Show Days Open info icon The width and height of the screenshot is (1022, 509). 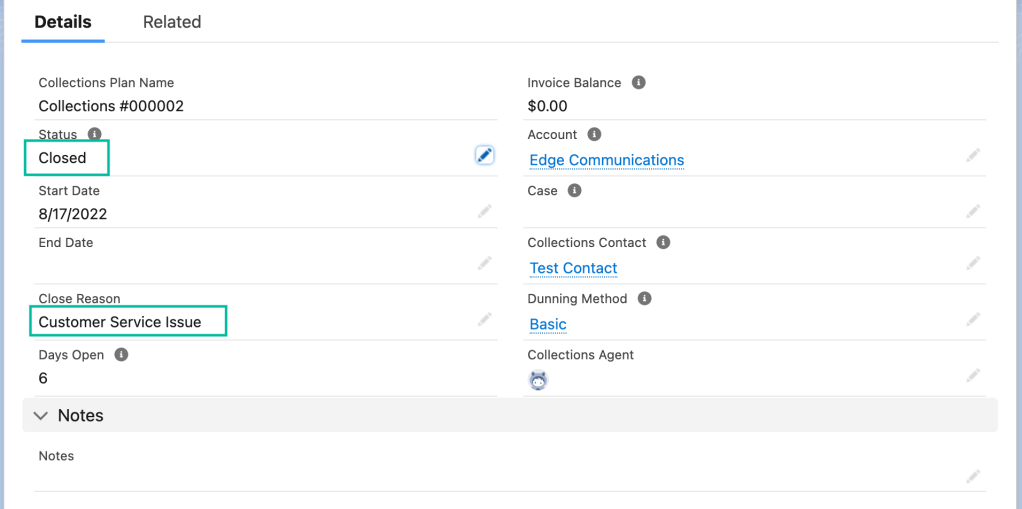121,354
